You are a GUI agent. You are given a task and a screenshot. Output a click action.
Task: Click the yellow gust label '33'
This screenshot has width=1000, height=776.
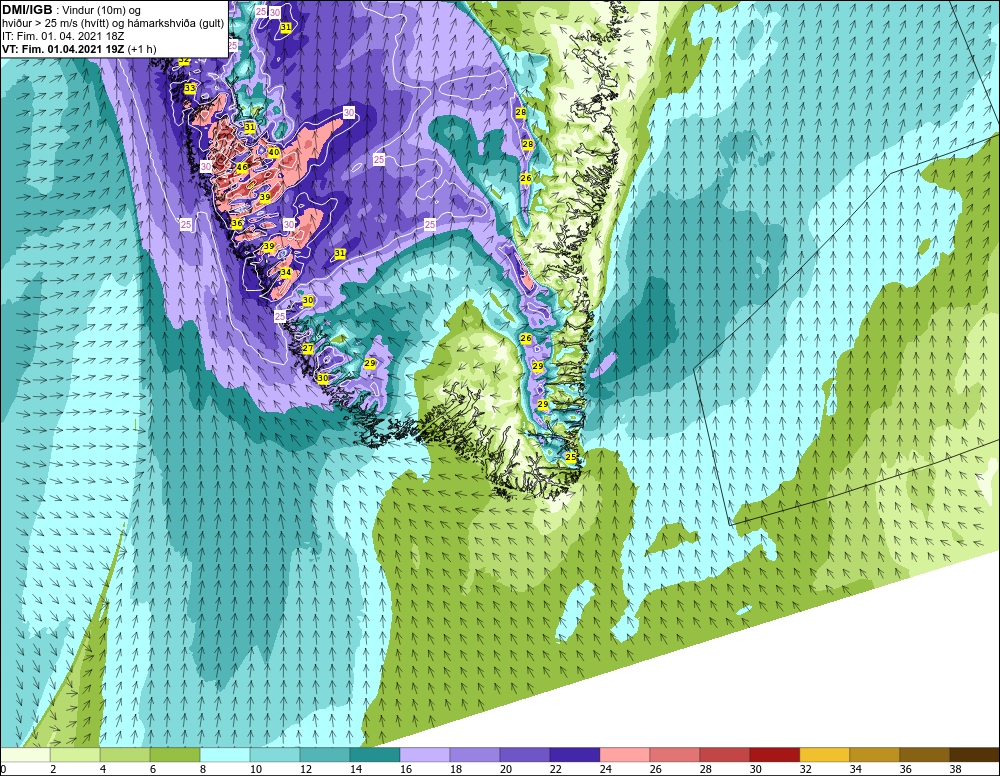[x=189, y=88]
